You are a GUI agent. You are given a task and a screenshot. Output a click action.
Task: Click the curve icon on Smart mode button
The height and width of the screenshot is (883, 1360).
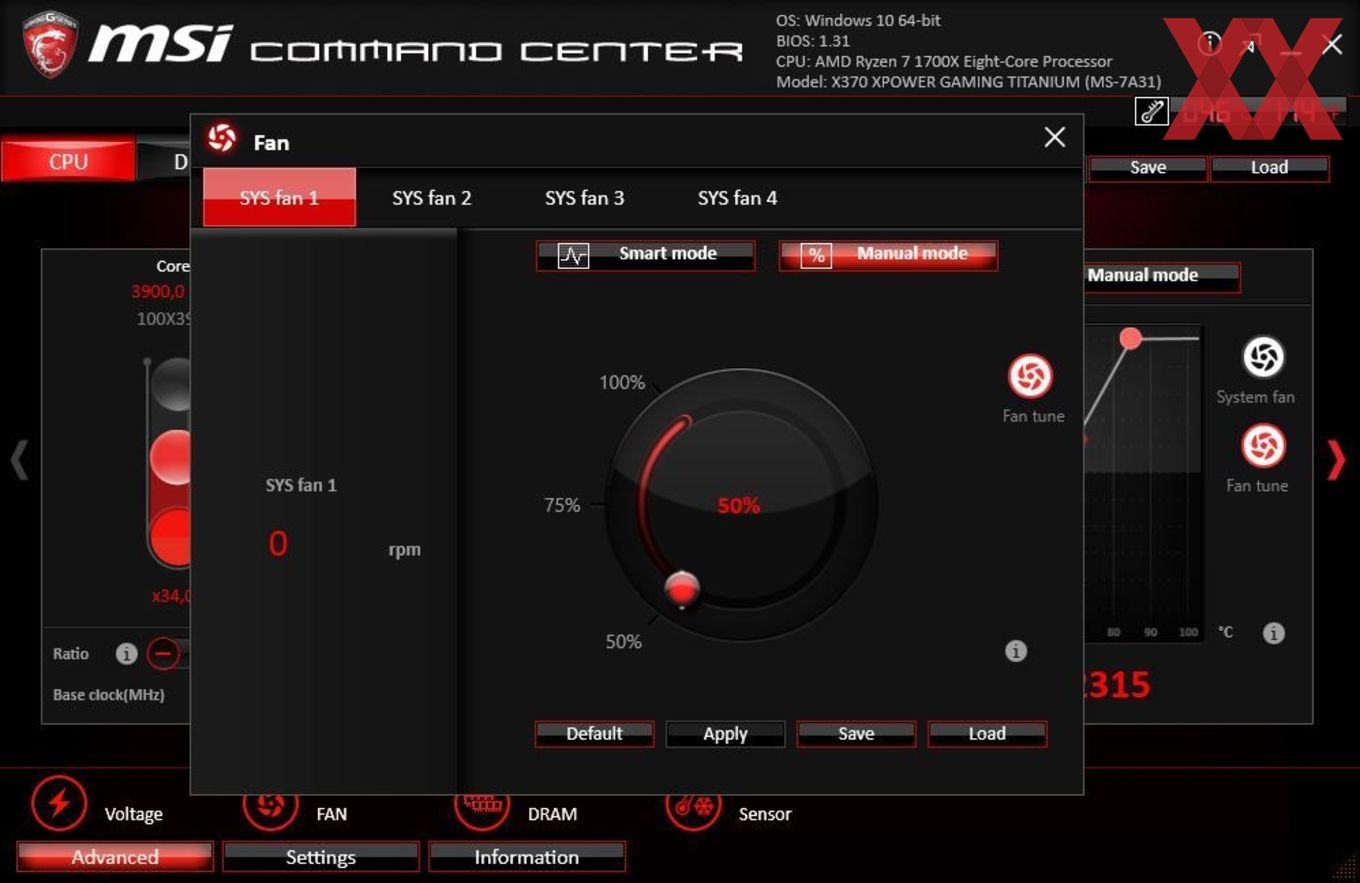coord(573,256)
